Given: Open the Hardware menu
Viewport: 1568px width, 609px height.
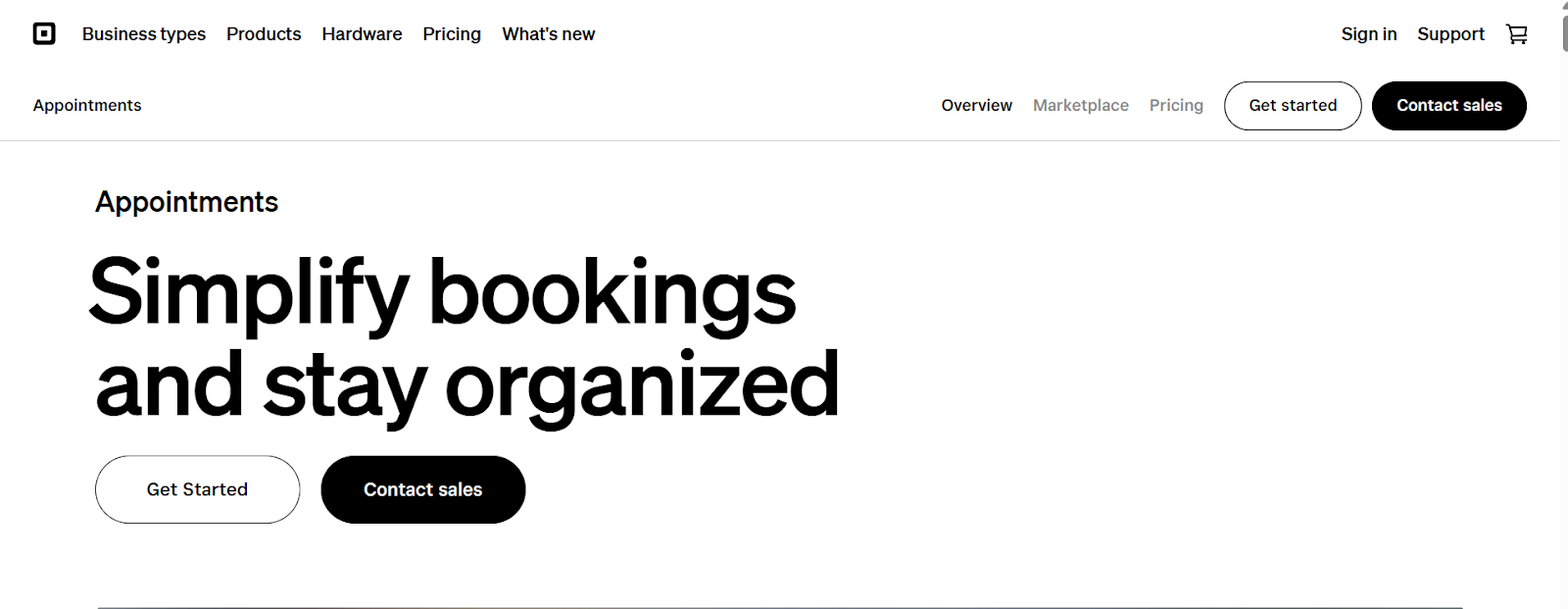Looking at the screenshot, I should 362,34.
